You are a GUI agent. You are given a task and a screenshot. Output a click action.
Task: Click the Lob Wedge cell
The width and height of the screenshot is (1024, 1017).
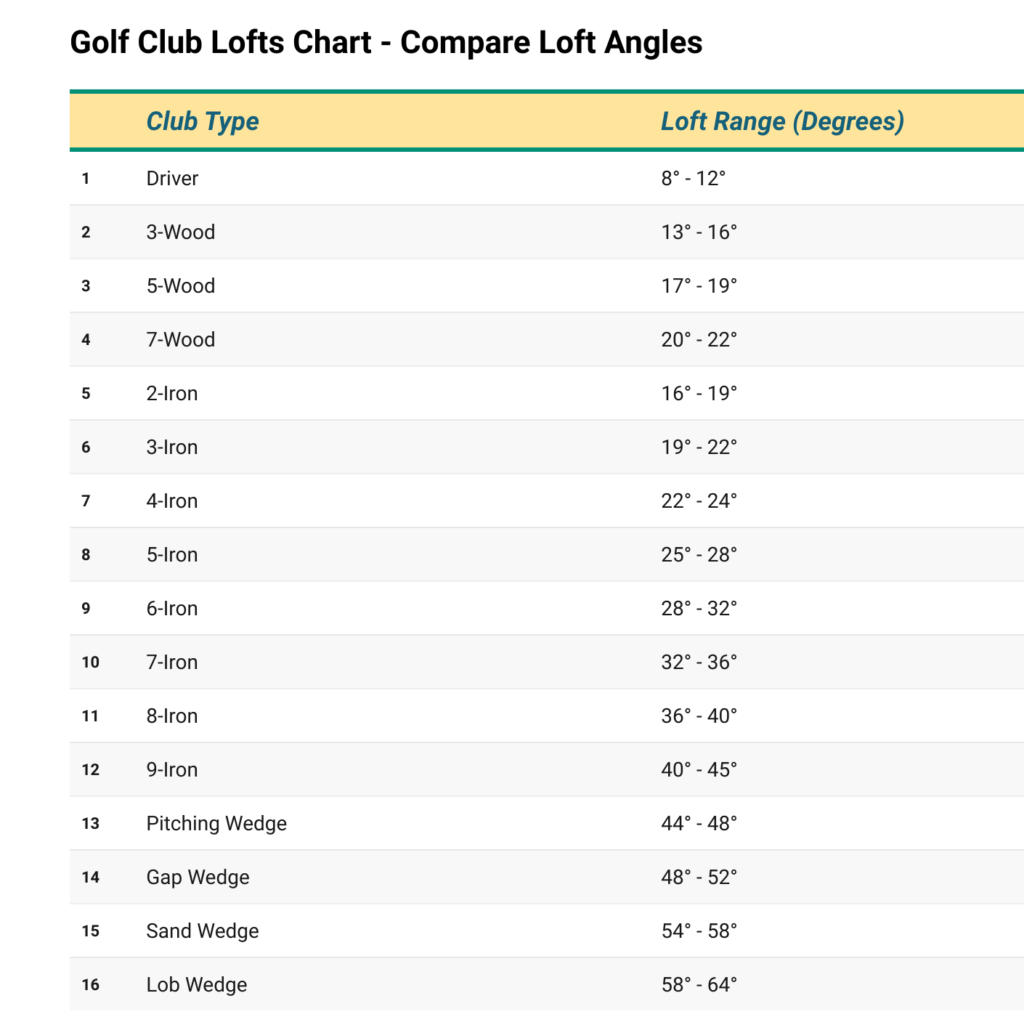point(196,985)
